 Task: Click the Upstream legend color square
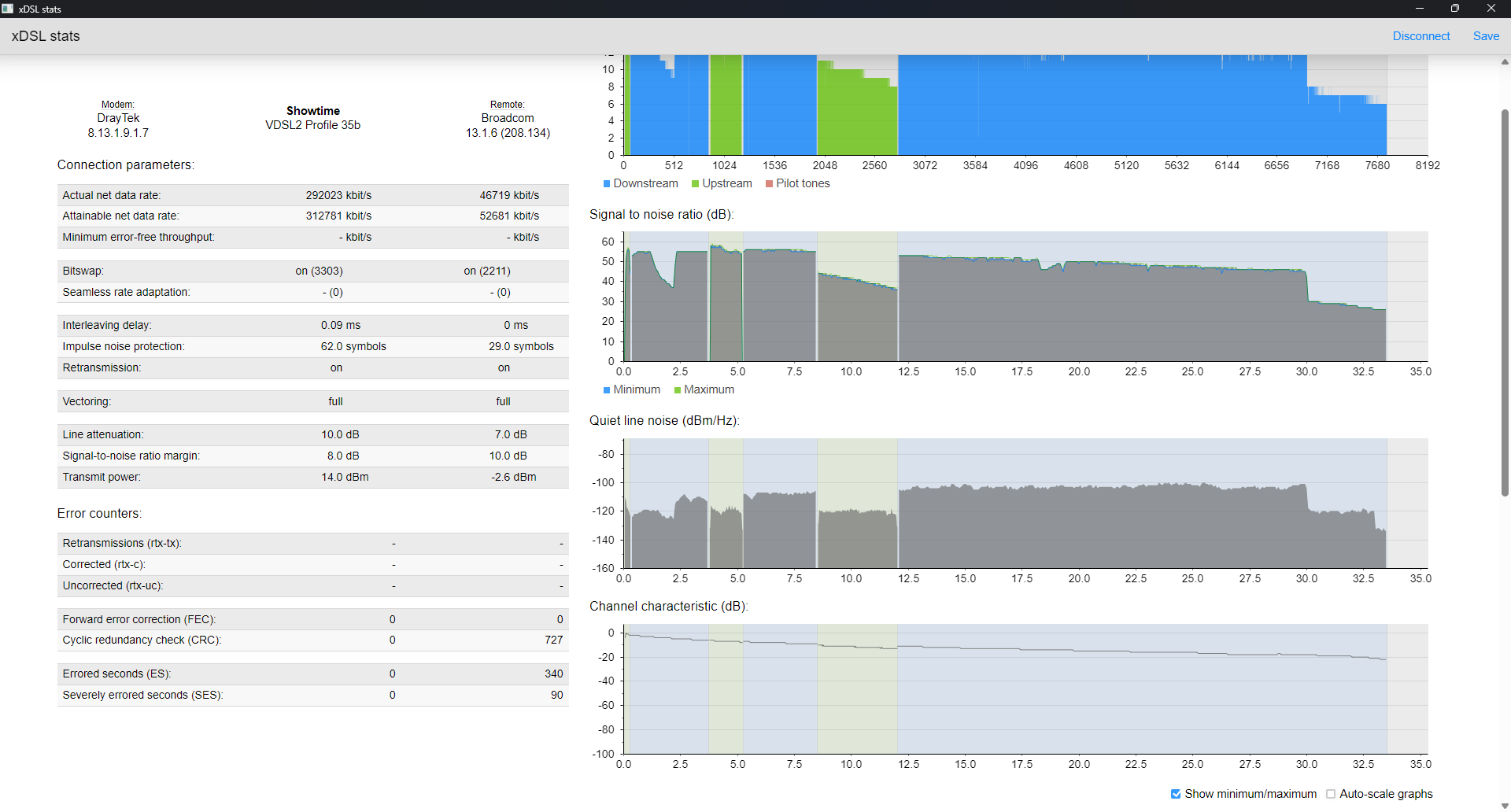pyautogui.click(x=695, y=184)
